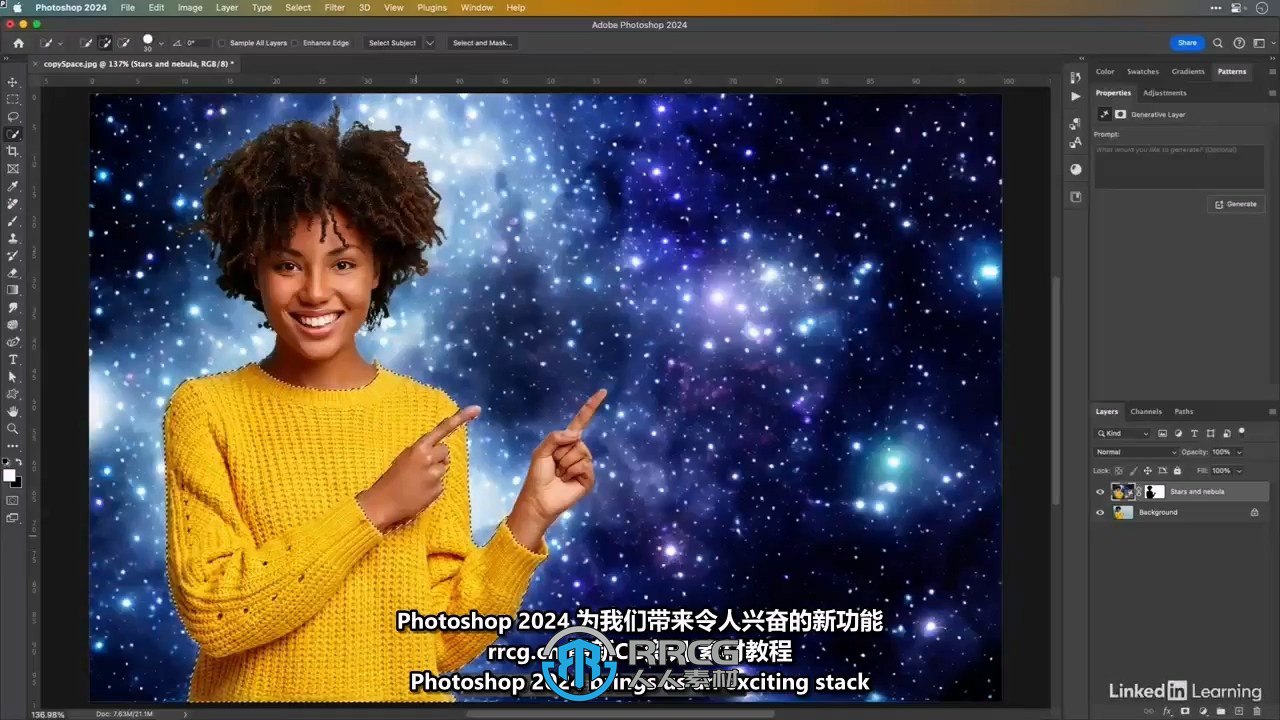Expand the Select Subject options arrow

click(430, 43)
